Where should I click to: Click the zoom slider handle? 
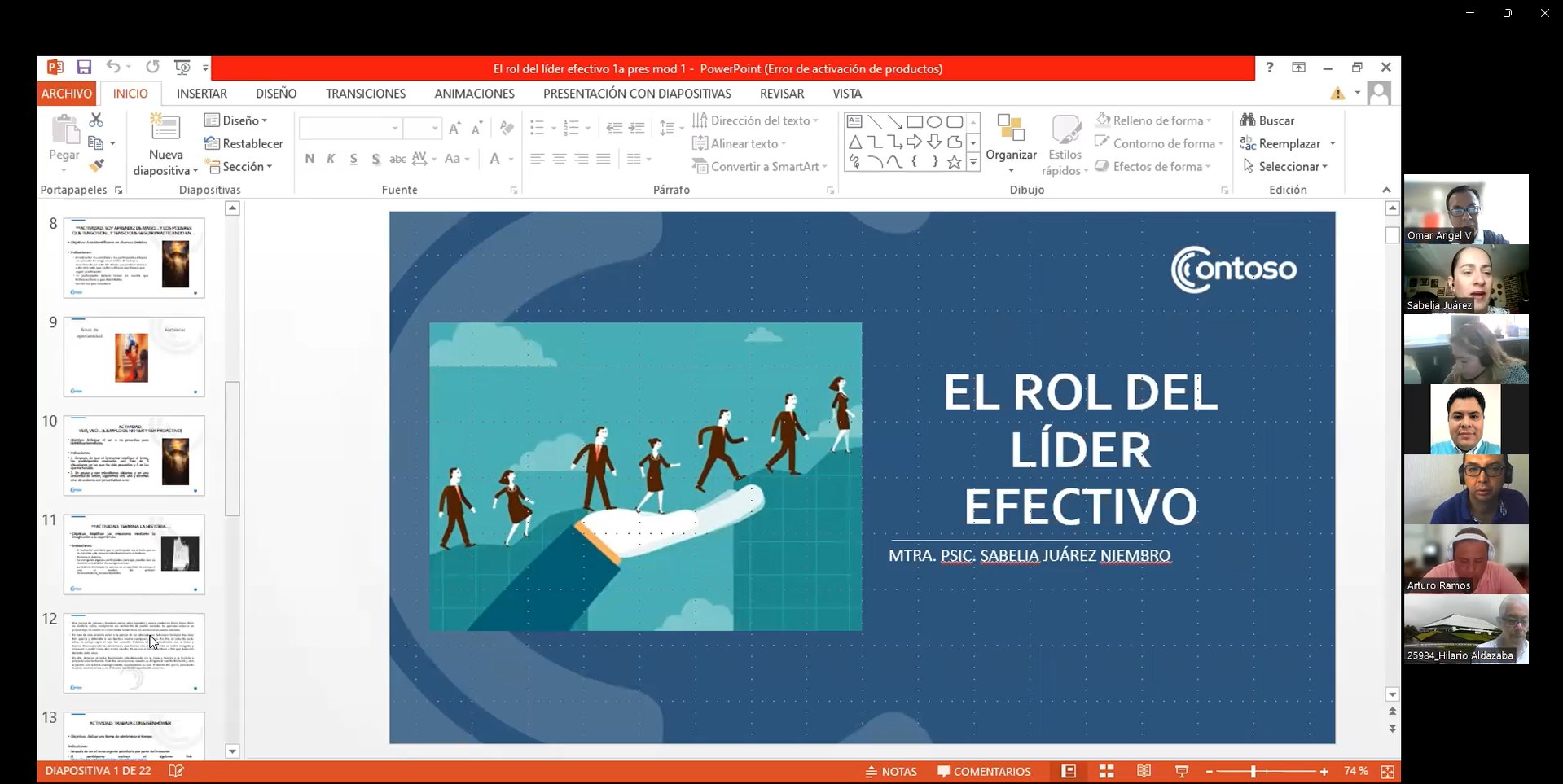click(x=1253, y=771)
